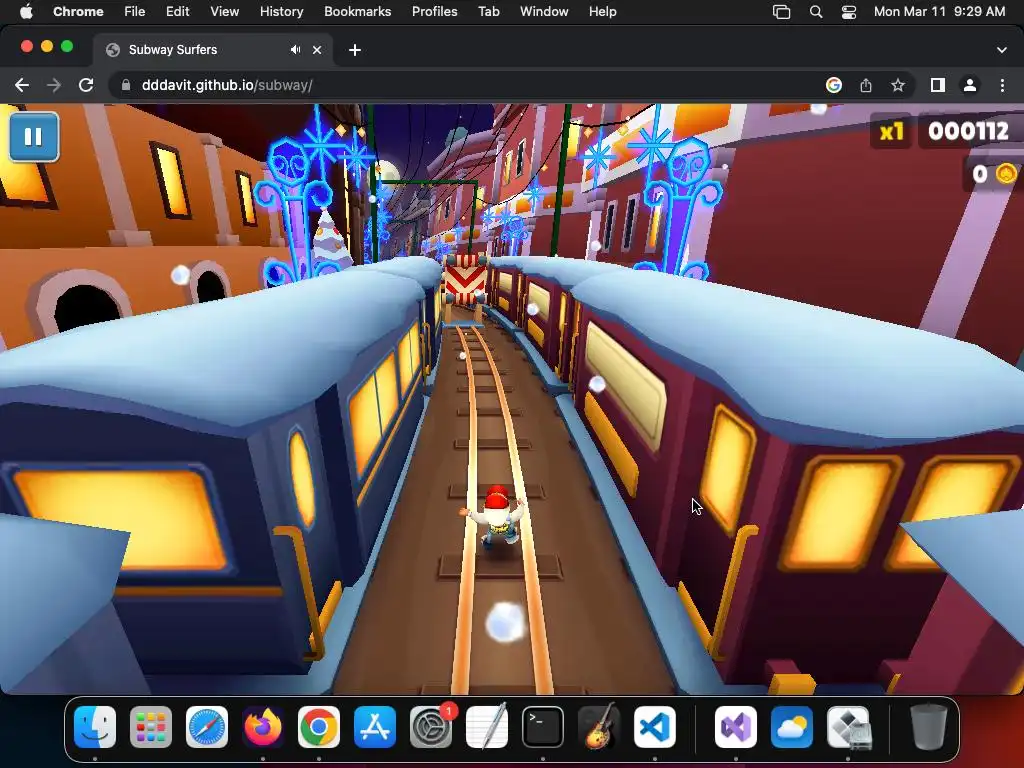Go back to the previous page
The height and width of the screenshot is (768, 1024).
(x=22, y=85)
